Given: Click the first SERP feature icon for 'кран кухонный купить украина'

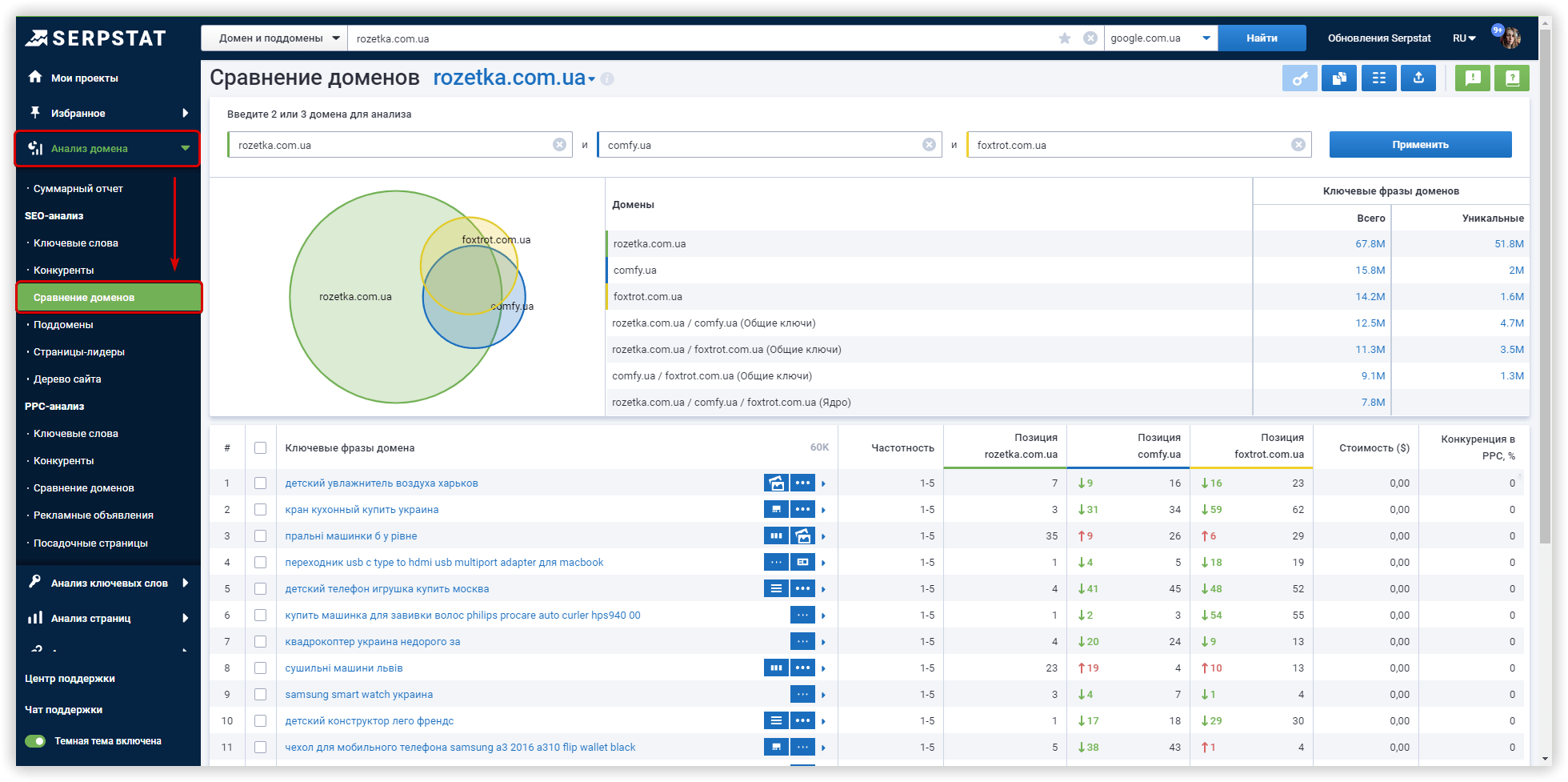Looking at the screenshot, I should [776, 510].
